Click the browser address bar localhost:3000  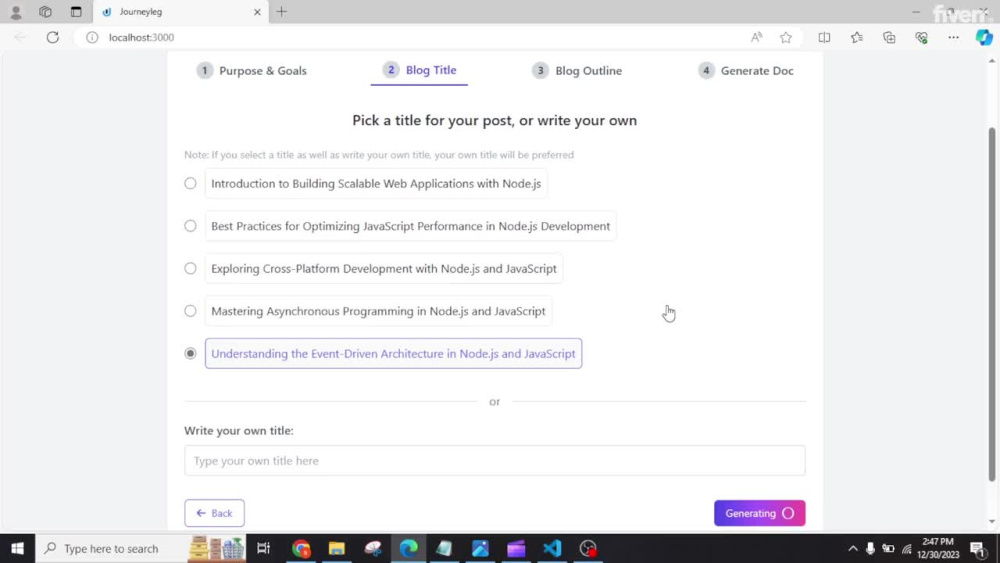[x=141, y=38]
